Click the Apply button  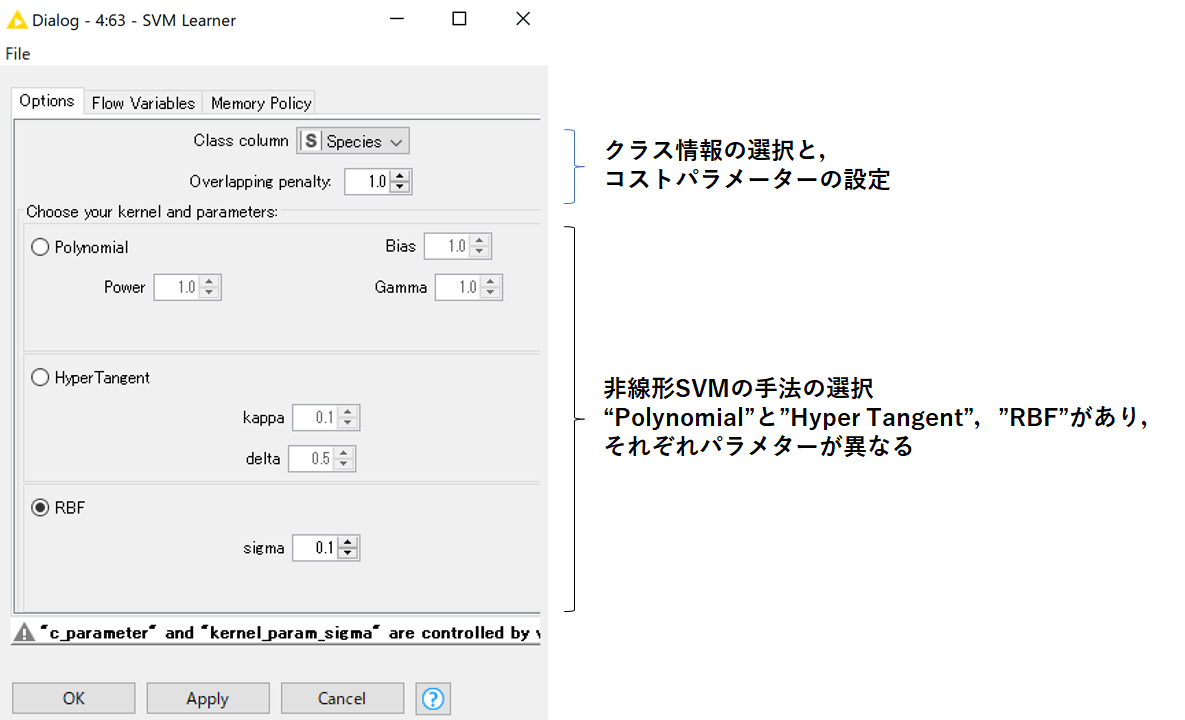tap(207, 697)
